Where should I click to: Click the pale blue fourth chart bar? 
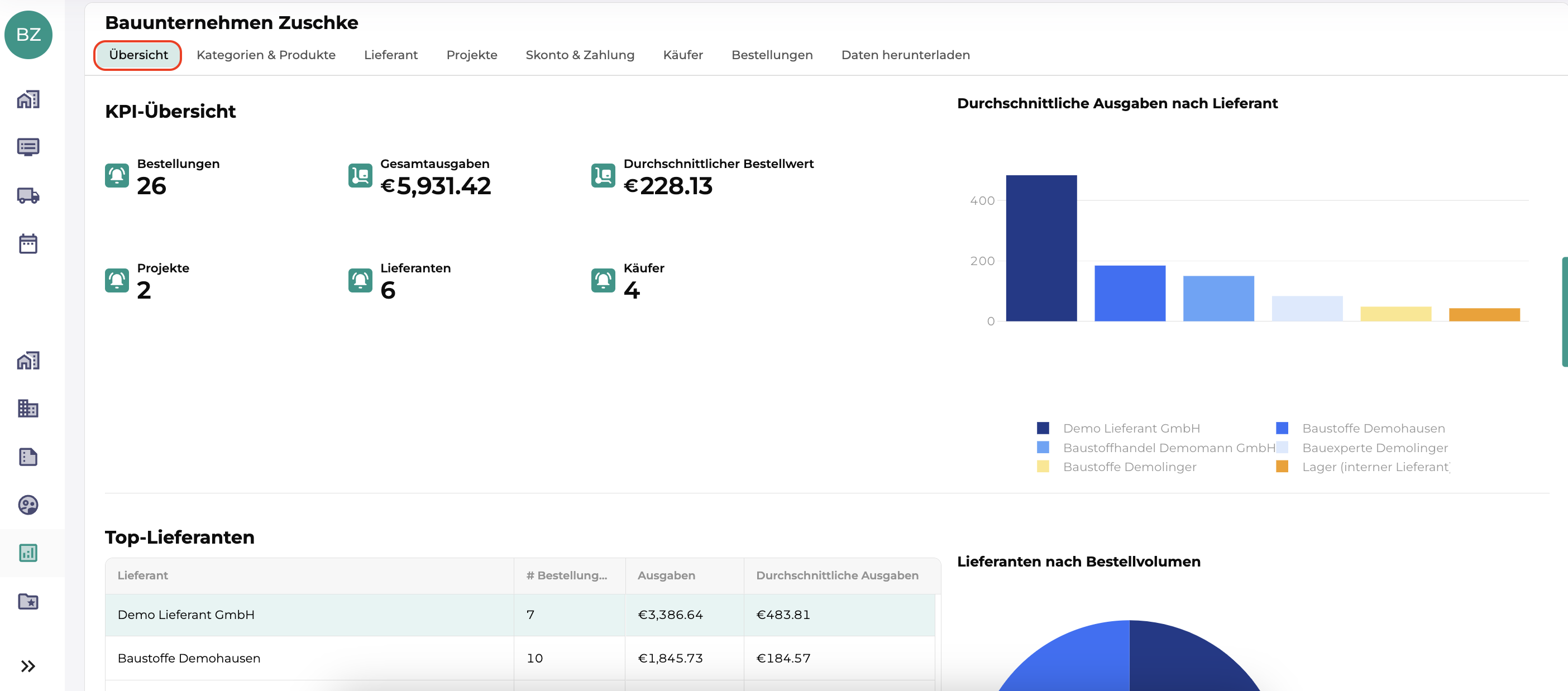pyautogui.click(x=1307, y=309)
